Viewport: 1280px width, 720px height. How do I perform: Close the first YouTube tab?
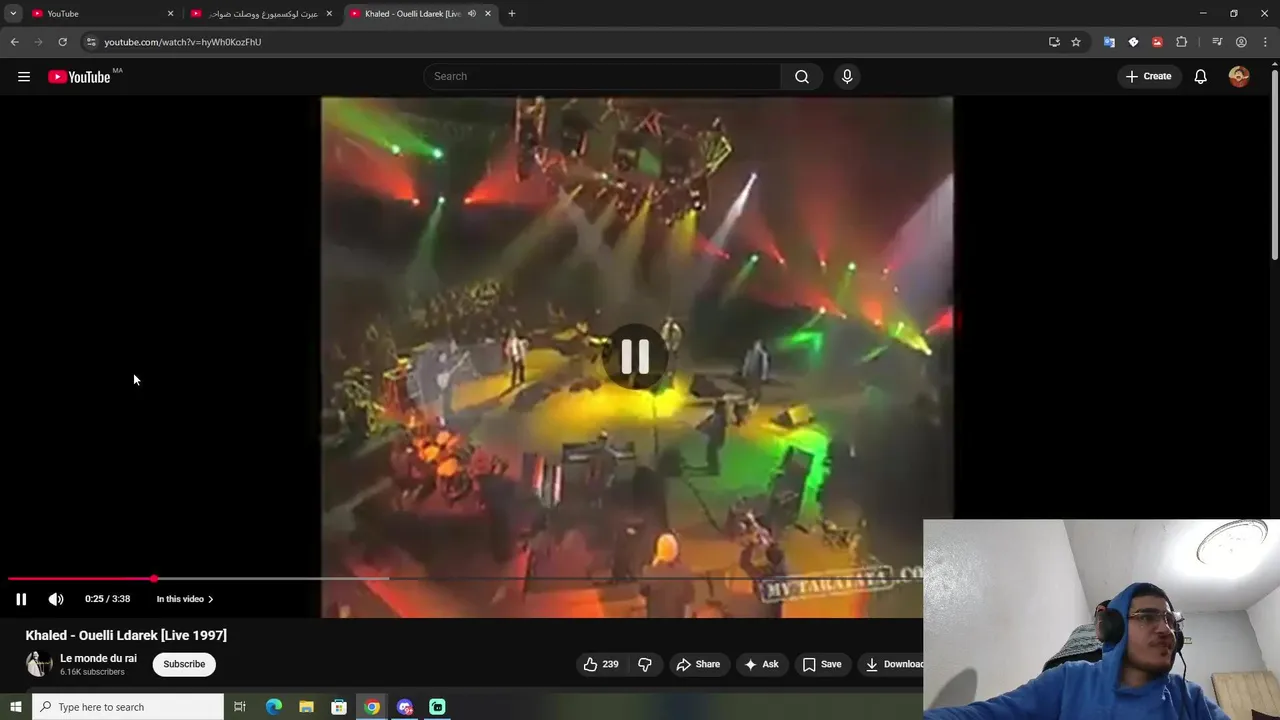[x=170, y=14]
